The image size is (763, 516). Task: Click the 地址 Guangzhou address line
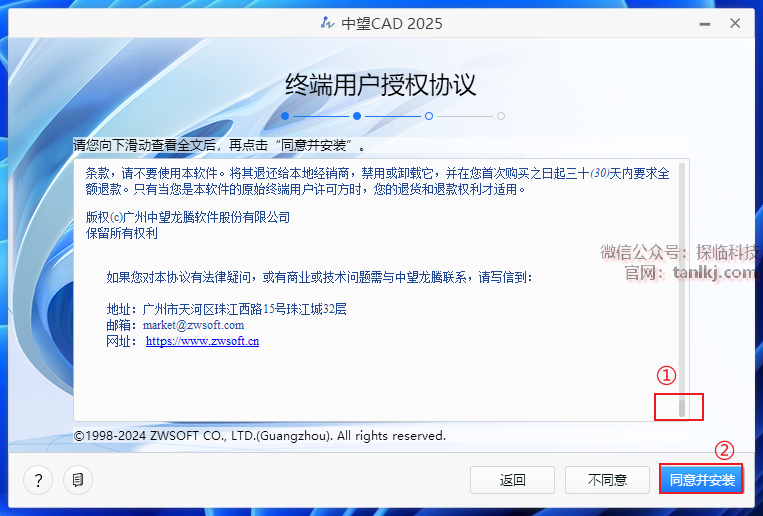(x=226, y=309)
